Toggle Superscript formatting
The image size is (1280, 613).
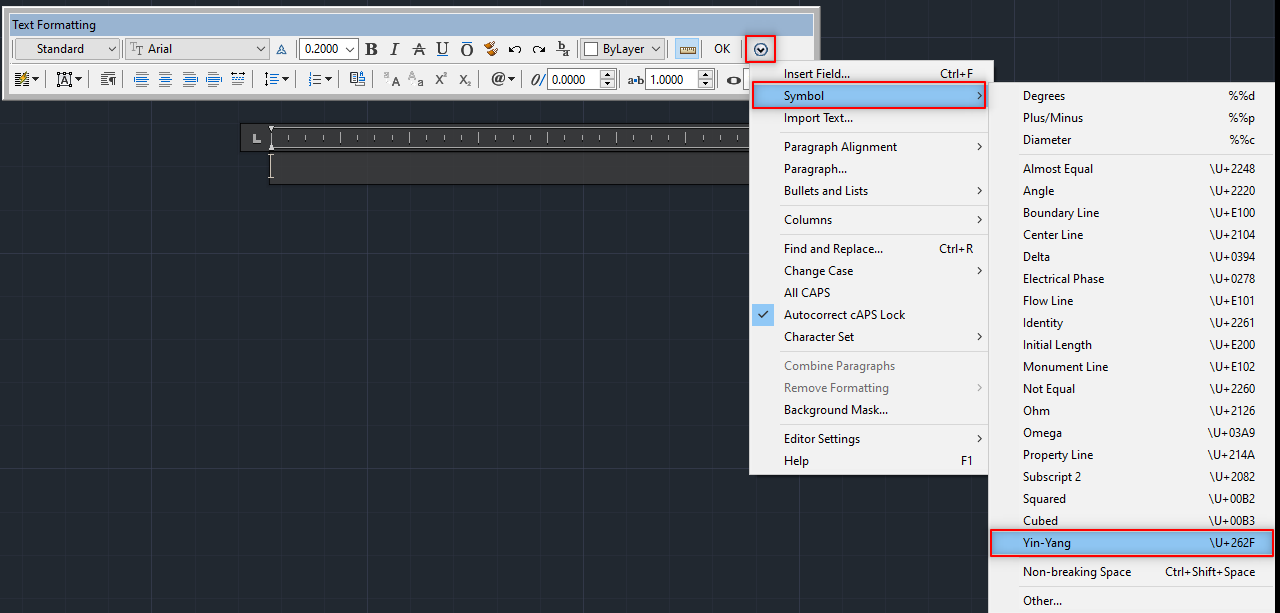(441, 79)
